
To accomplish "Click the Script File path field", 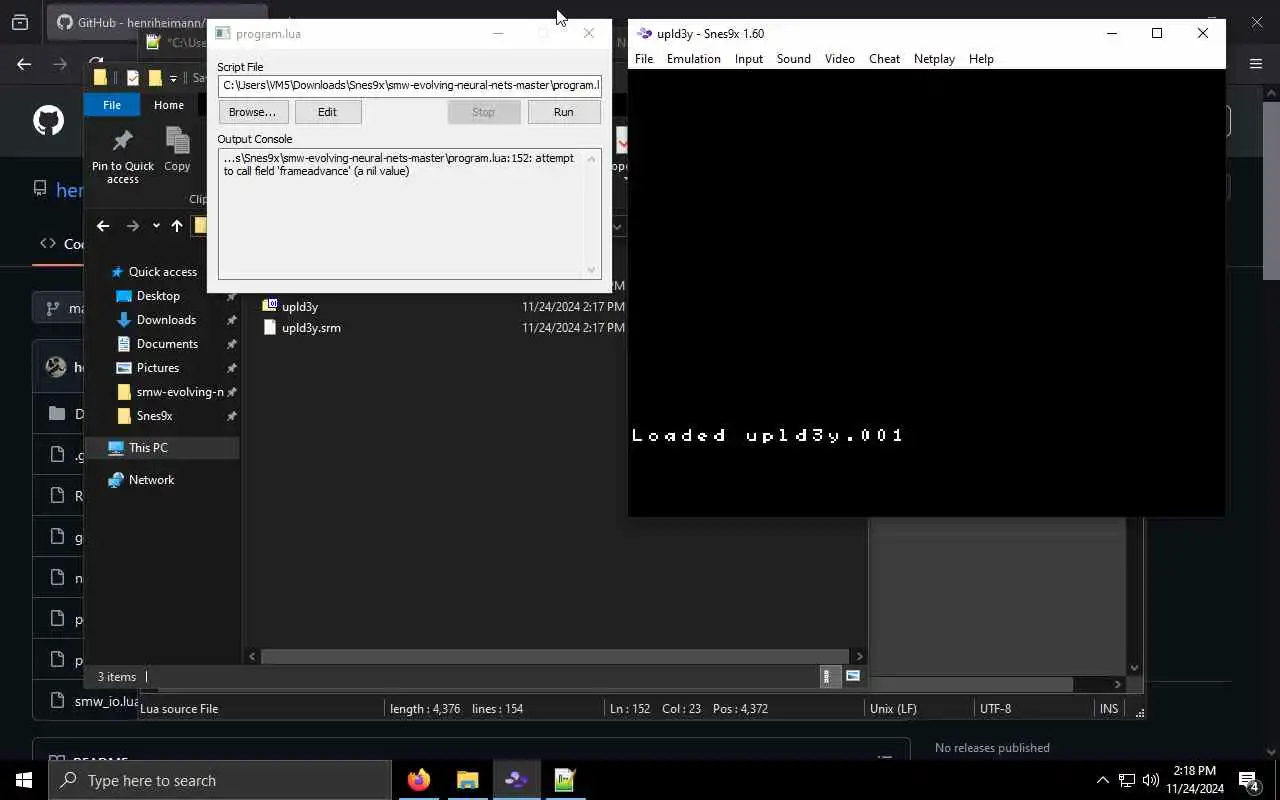I will coord(409,85).
